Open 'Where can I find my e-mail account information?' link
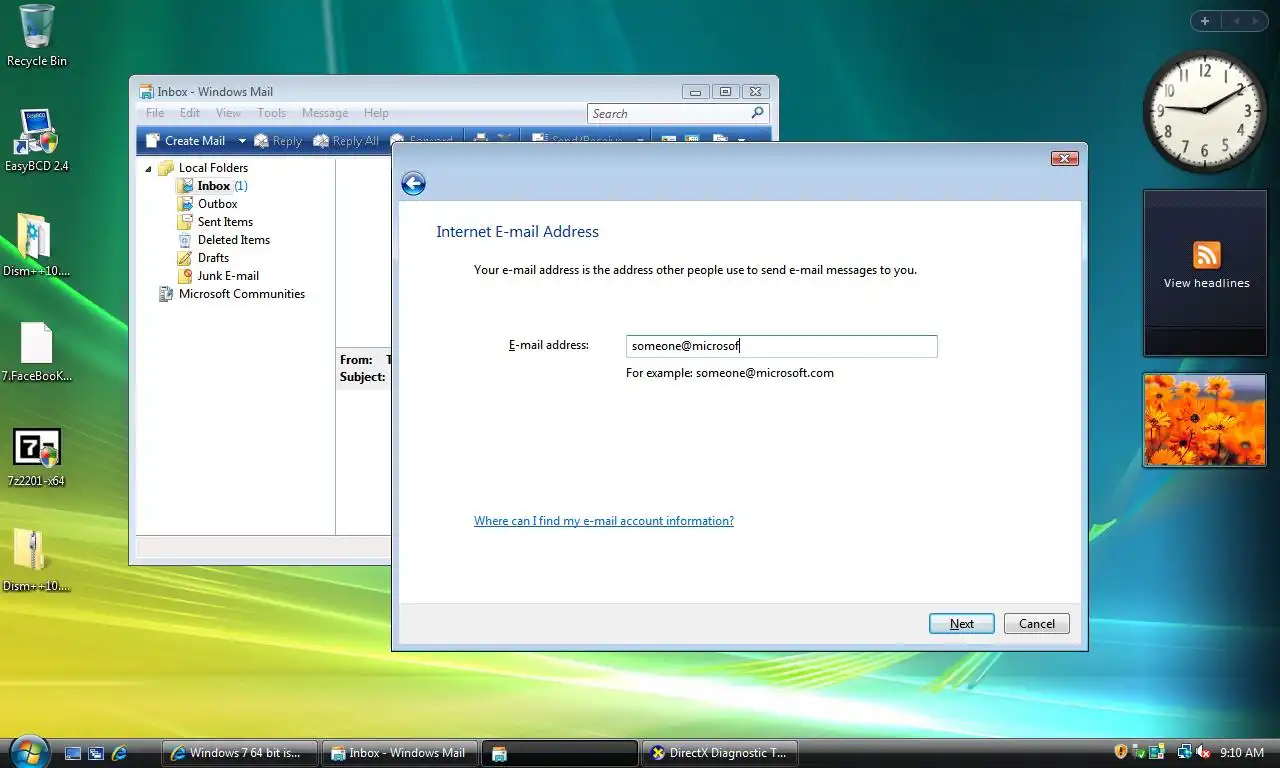This screenshot has width=1280, height=768. pyautogui.click(x=604, y=521)
